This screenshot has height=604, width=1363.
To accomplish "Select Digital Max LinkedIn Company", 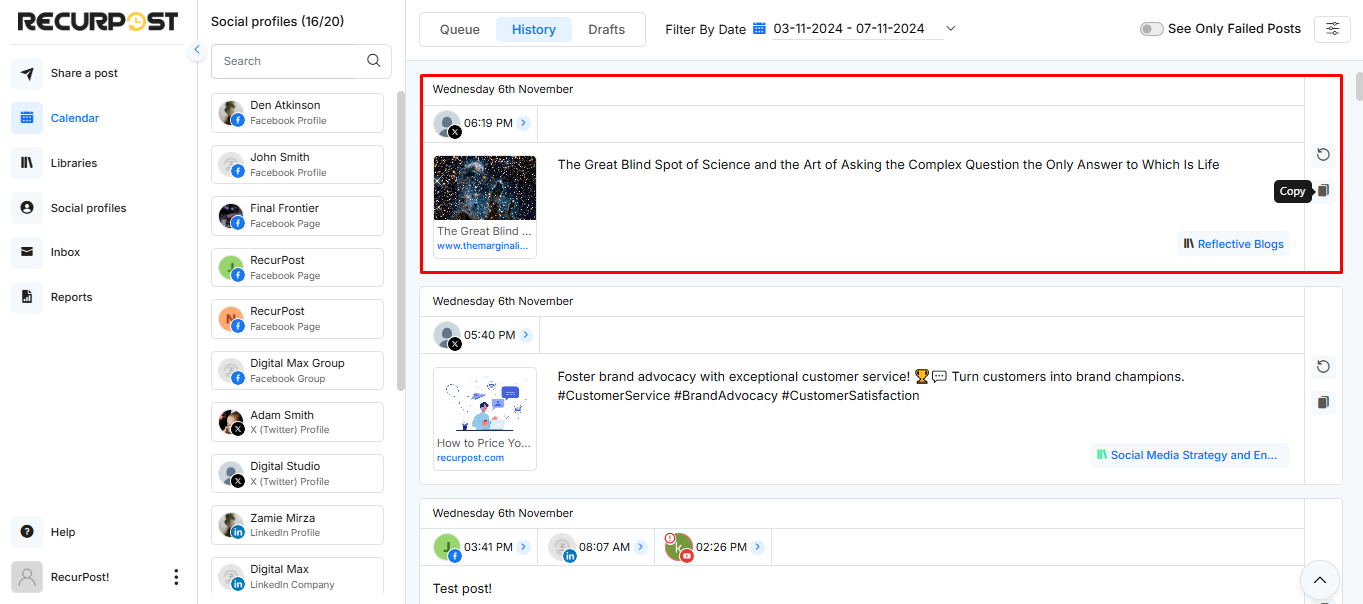I will tap(297, 577).
